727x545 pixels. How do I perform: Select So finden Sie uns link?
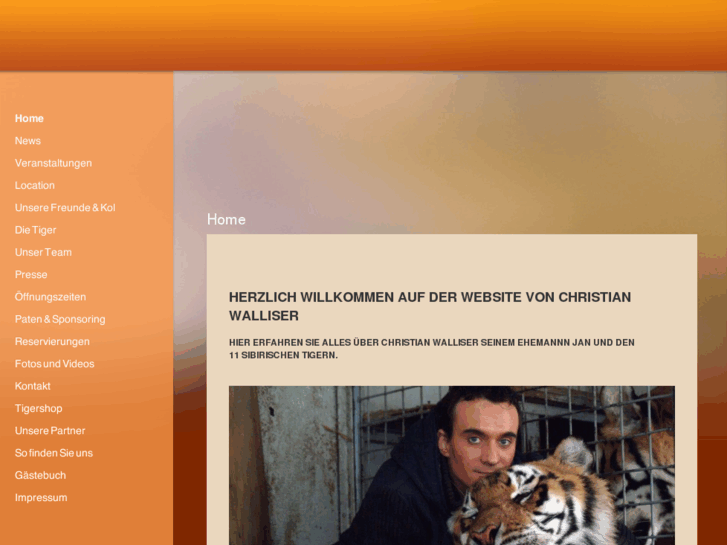[54, 453]
